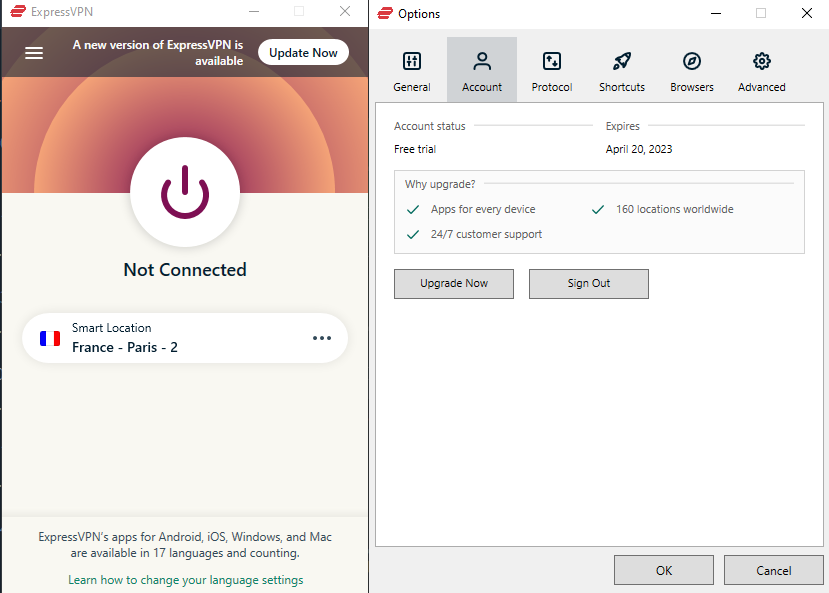Click the Why upgrade? heading
The height and width of the screenshot is (593, 829).
coord(440,184)
